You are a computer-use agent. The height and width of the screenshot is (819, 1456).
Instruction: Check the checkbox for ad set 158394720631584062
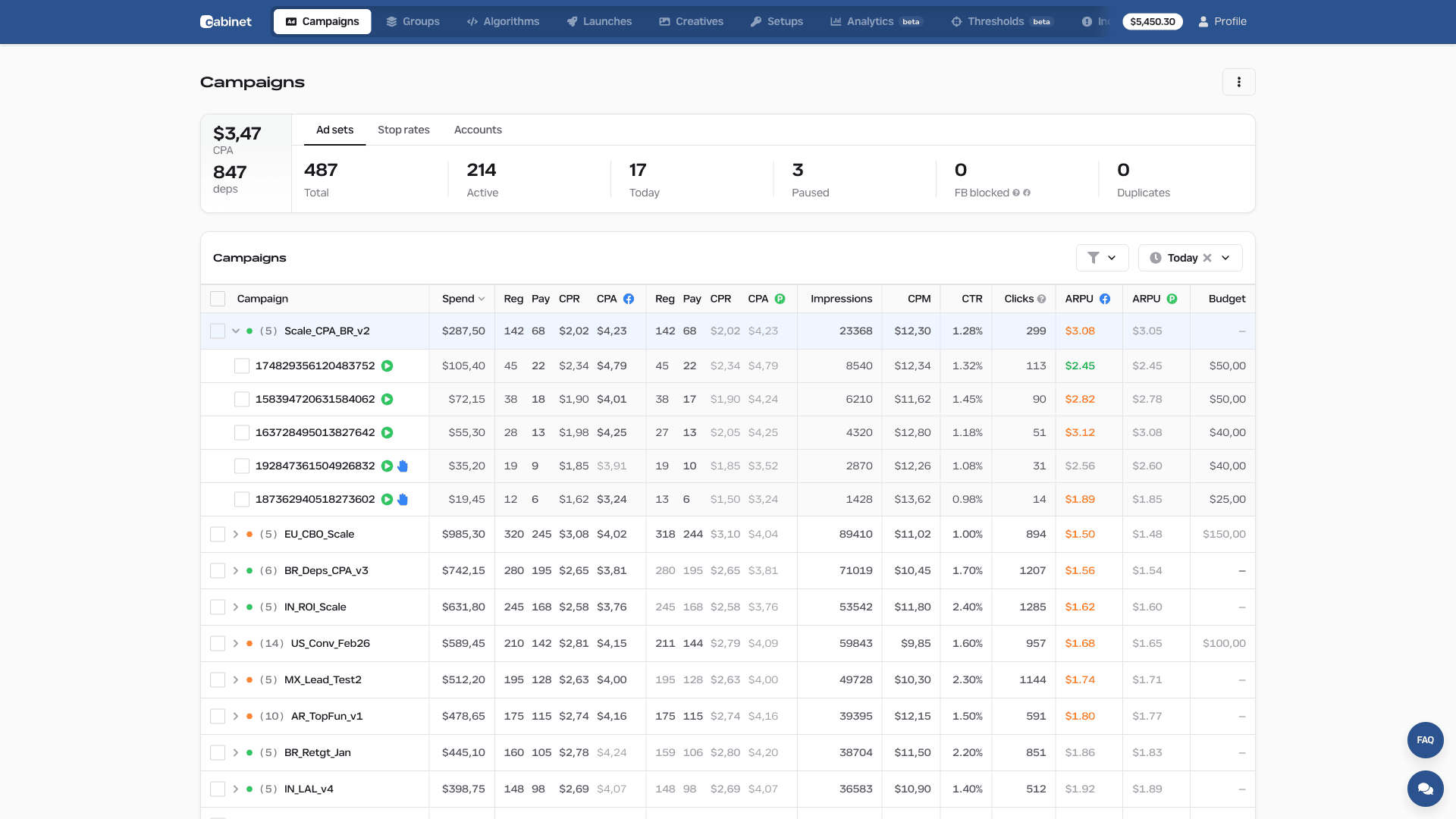point(242,399)
